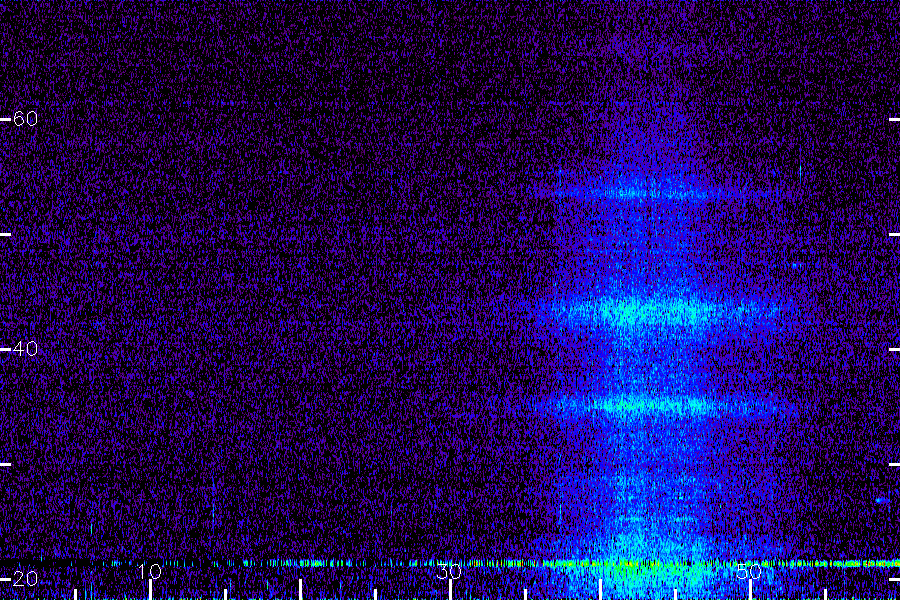
Task: Click the "20" vertical axis label
Action: click(x=25, y=579)
